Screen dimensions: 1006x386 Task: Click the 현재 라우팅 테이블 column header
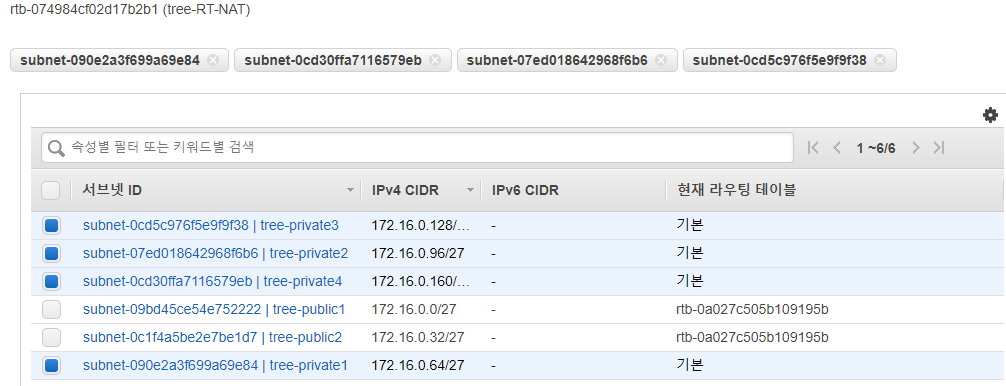[x=737, y=190]
